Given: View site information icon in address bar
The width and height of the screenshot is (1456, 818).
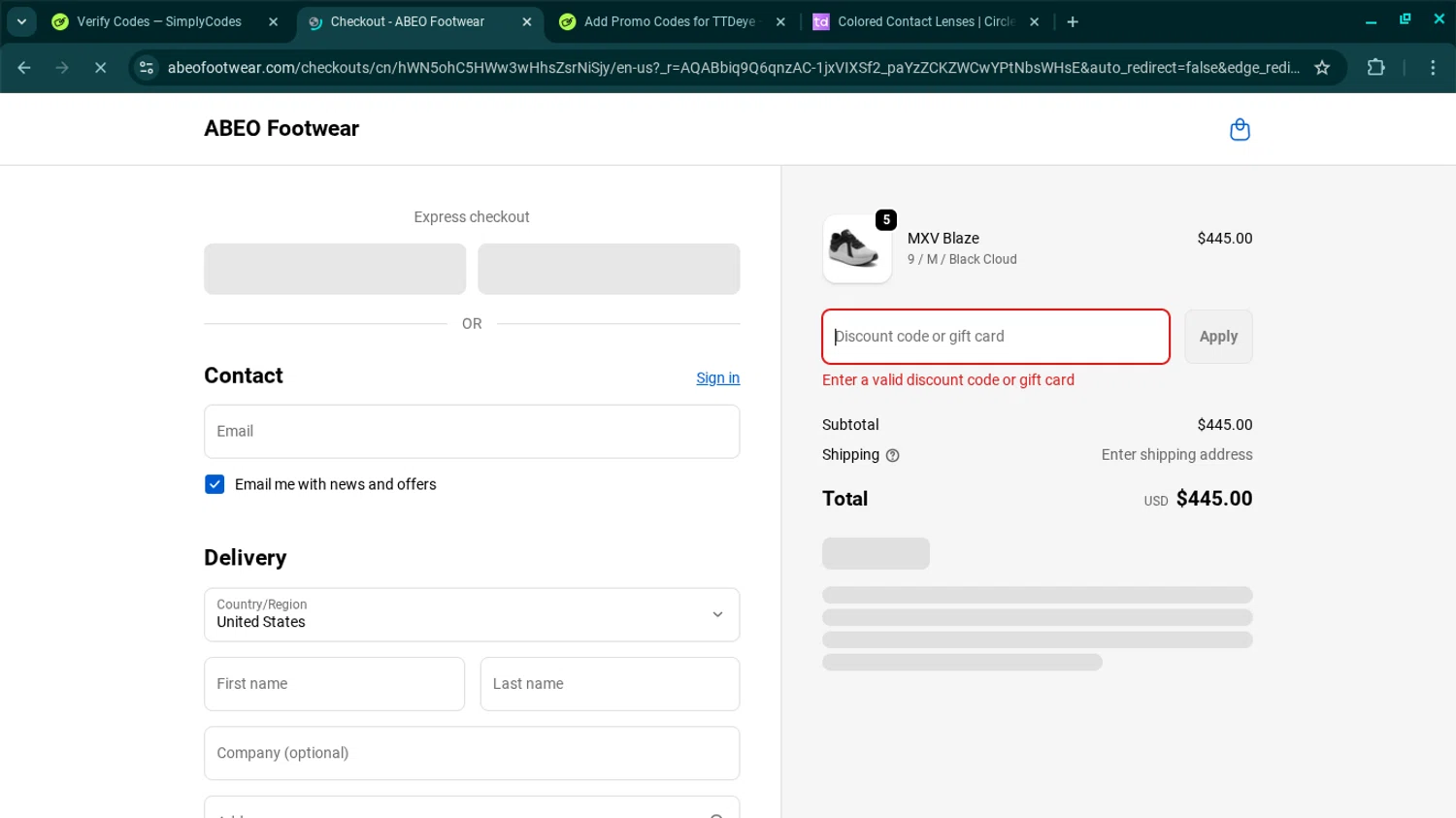Looking at the screenshot, I should (x=147, y=67).
